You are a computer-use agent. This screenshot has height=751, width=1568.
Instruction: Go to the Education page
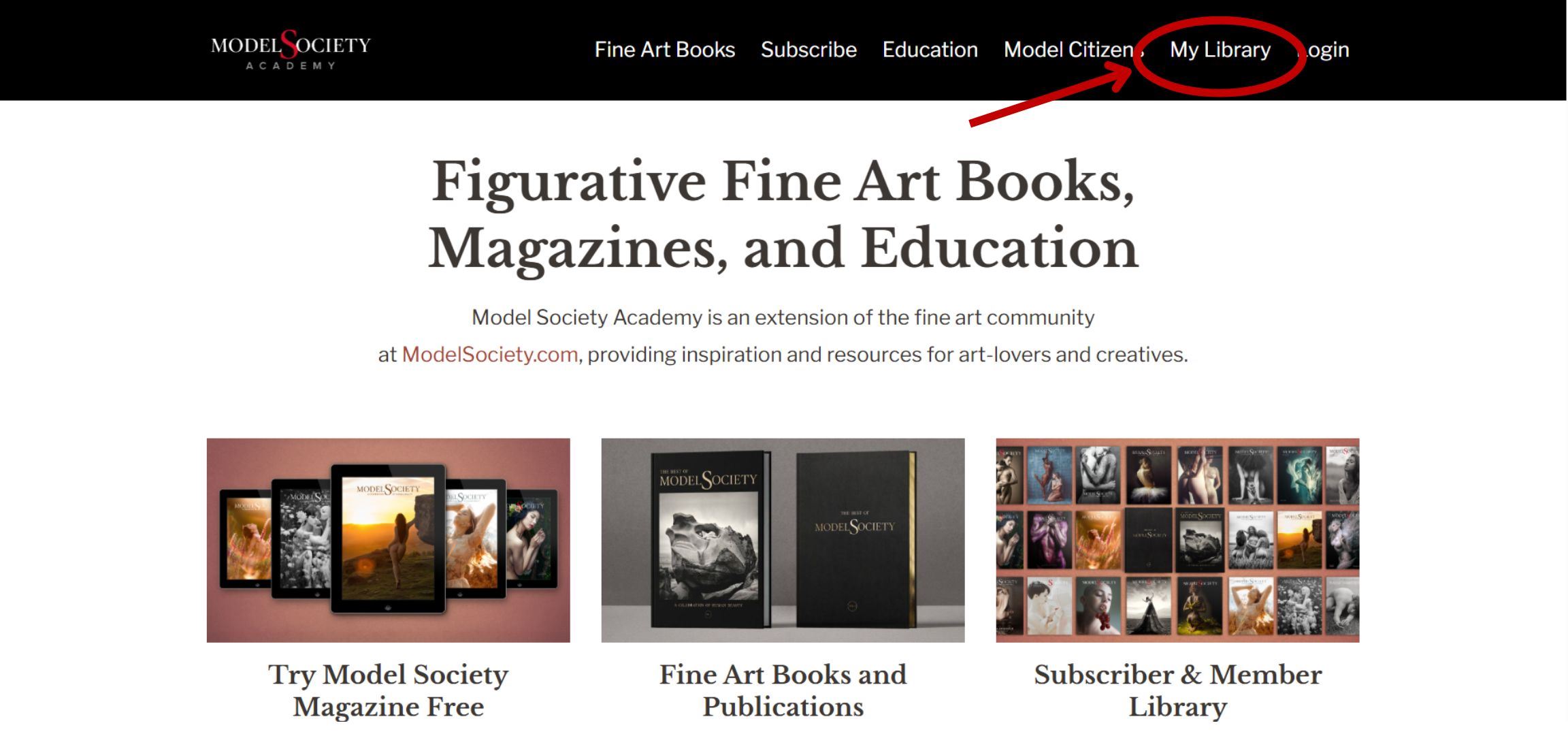930,50
